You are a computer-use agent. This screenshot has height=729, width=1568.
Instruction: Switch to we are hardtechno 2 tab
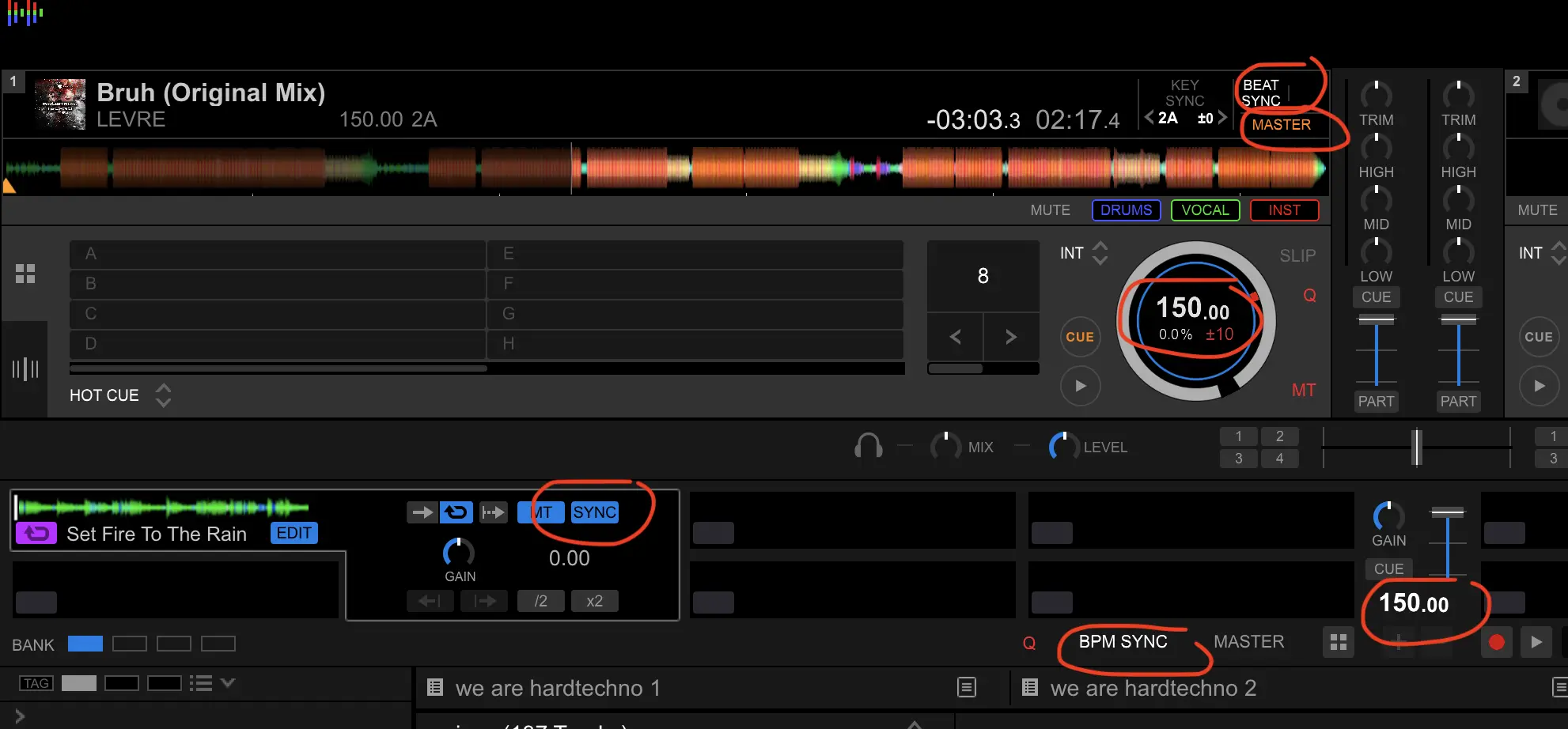[x=1153, y=688]
